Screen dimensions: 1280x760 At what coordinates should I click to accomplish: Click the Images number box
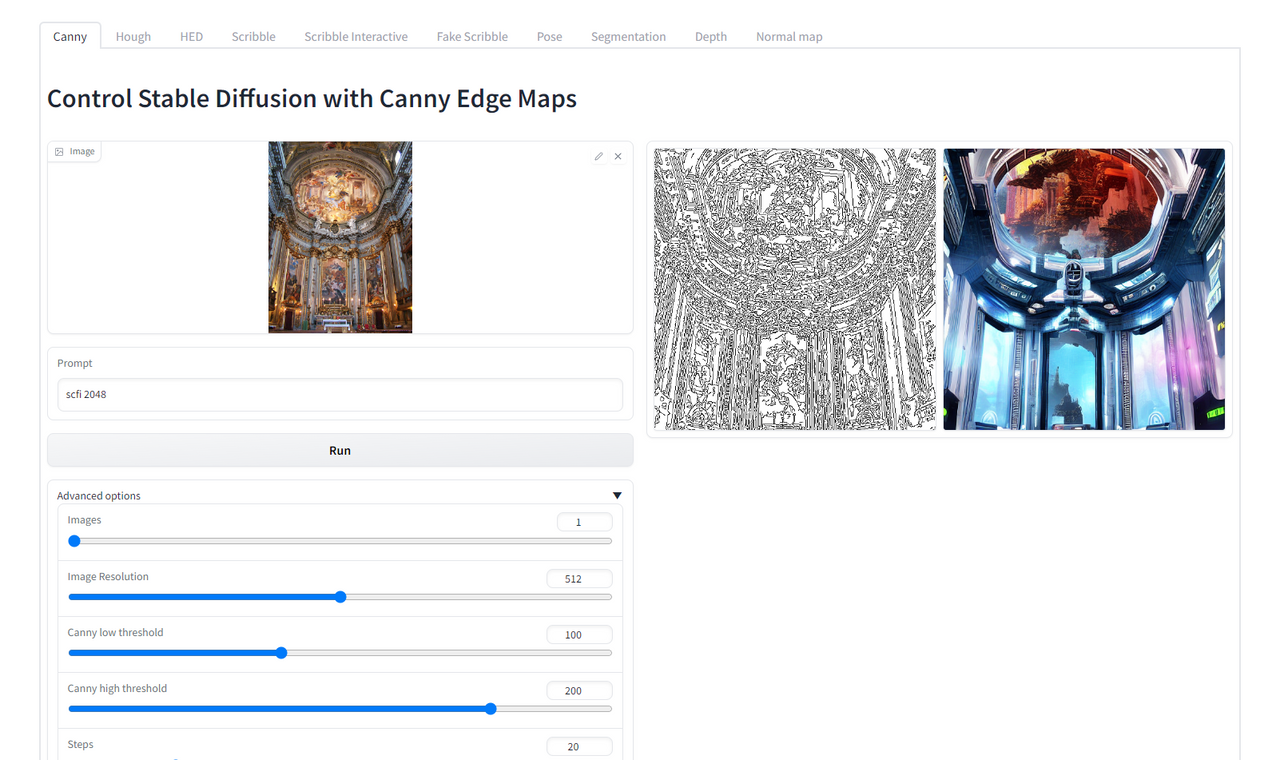584,522
